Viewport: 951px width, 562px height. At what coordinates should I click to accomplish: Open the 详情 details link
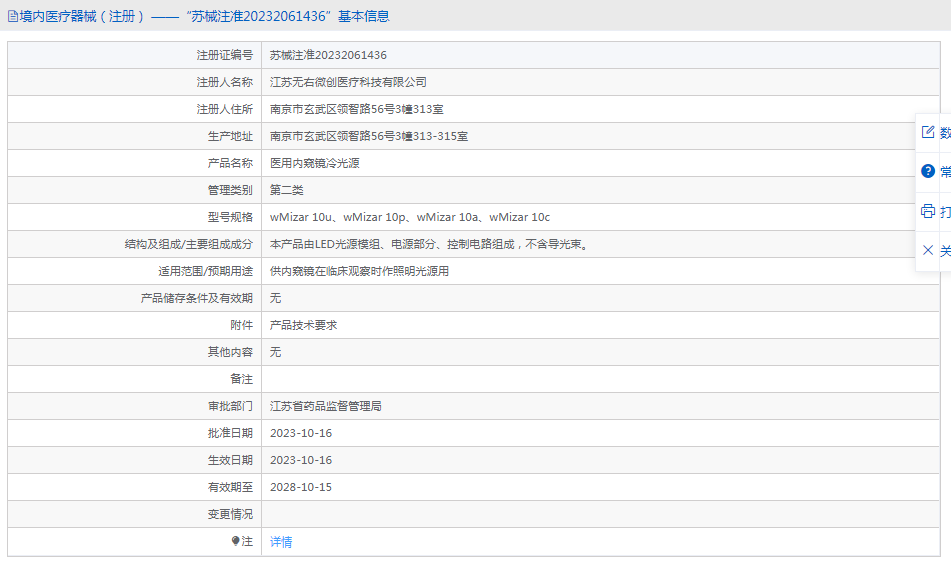tap(281, 542)
